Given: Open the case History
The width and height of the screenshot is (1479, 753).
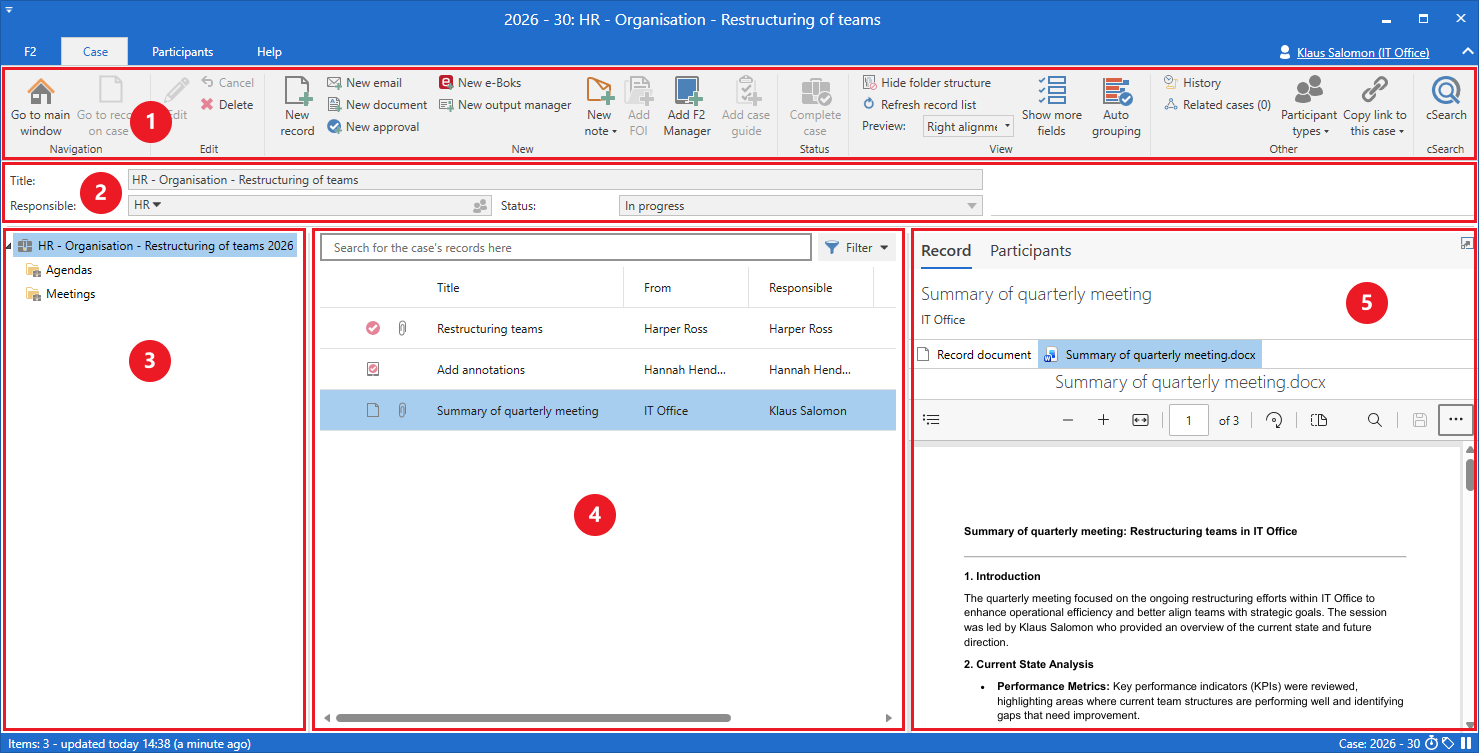Looking at the screenshot, I should pos(1192,83).
